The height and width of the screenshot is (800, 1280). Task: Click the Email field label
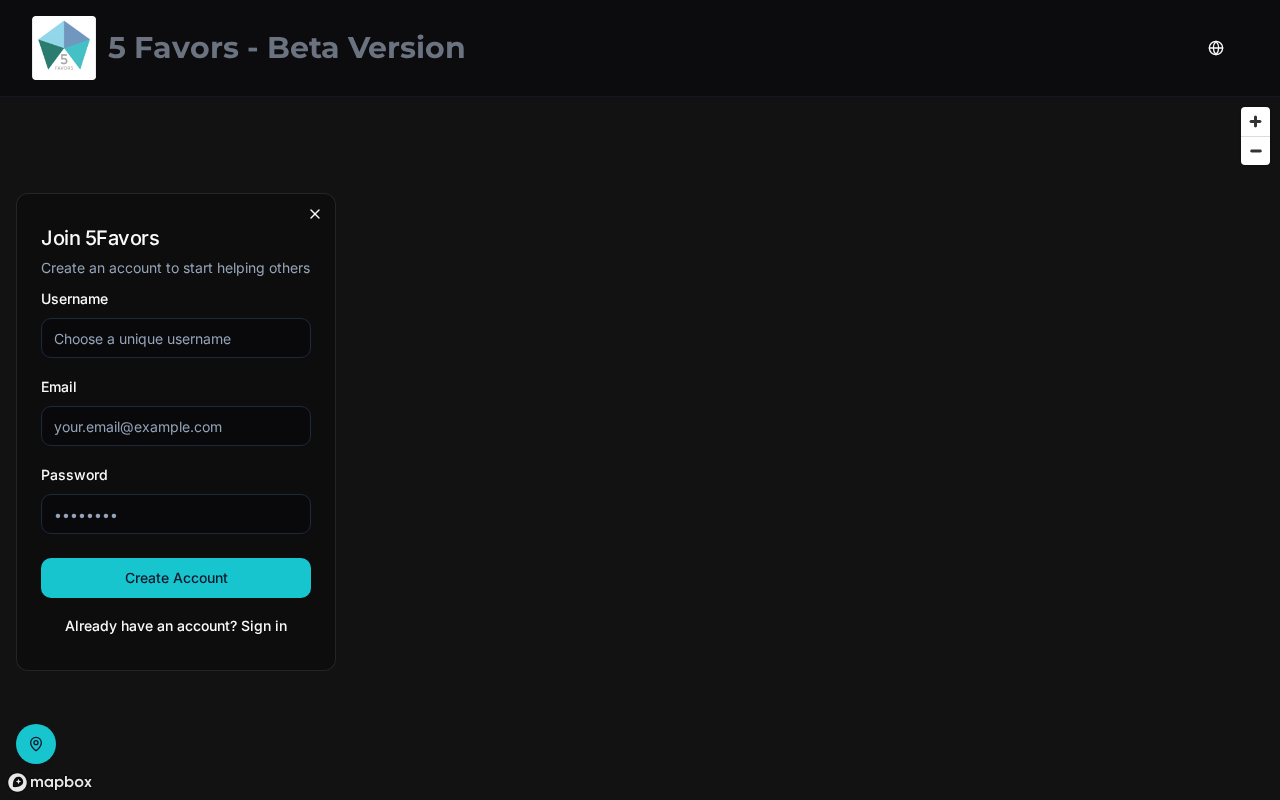click(59, 387)
